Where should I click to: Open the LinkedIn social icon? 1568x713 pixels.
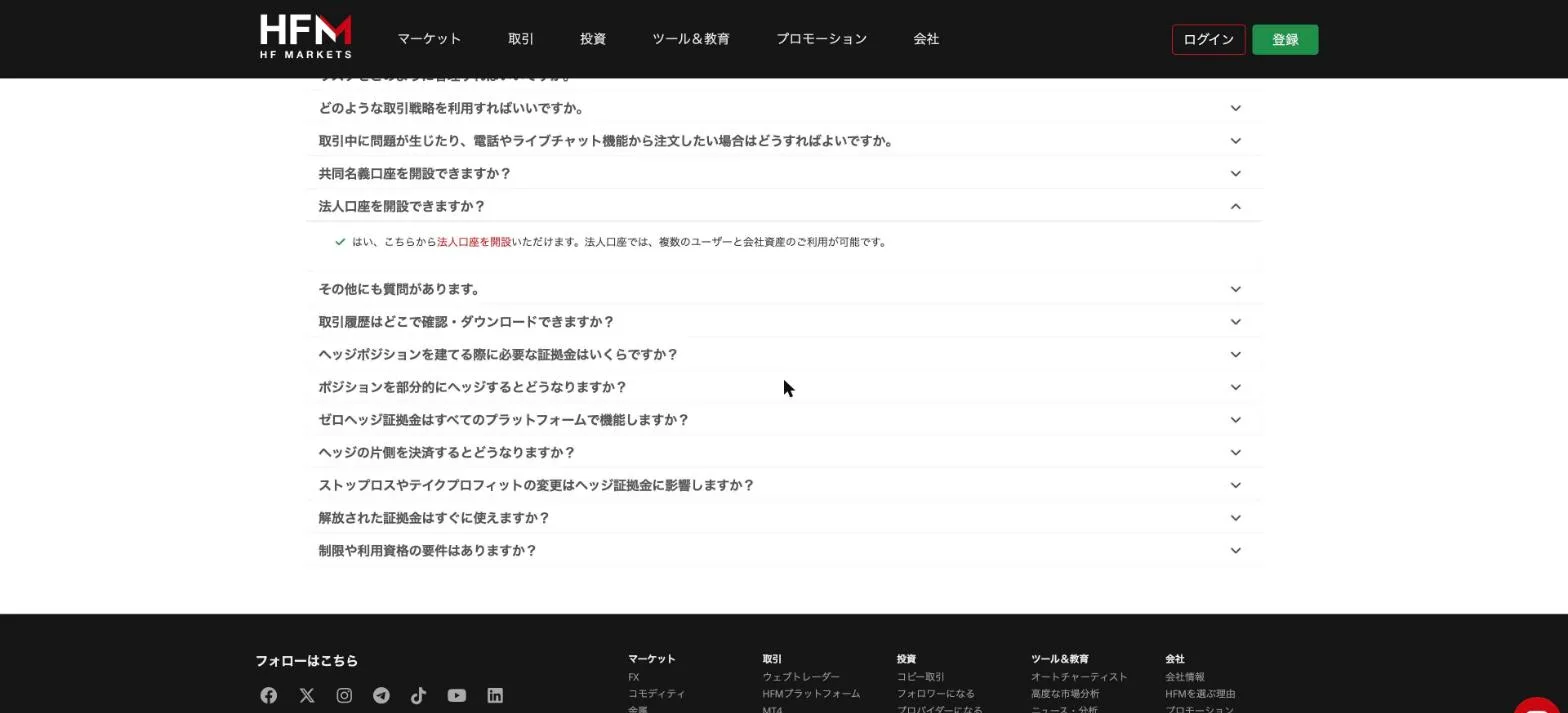(x=495, y=696)
